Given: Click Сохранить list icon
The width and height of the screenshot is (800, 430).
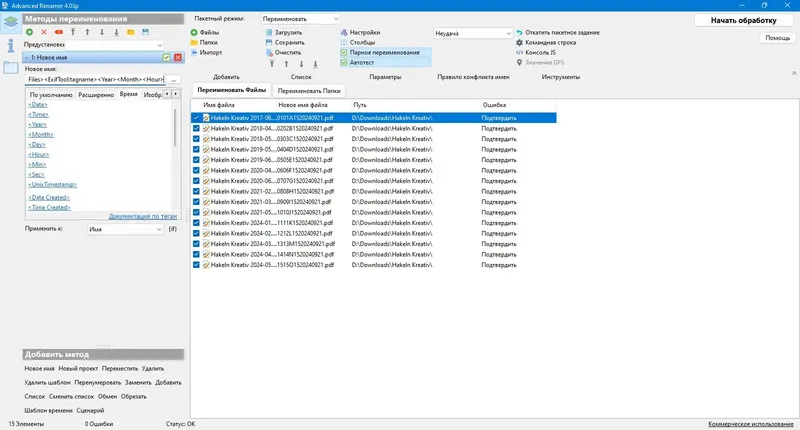Looking at the screenshot, I should (x=269, y=42).
